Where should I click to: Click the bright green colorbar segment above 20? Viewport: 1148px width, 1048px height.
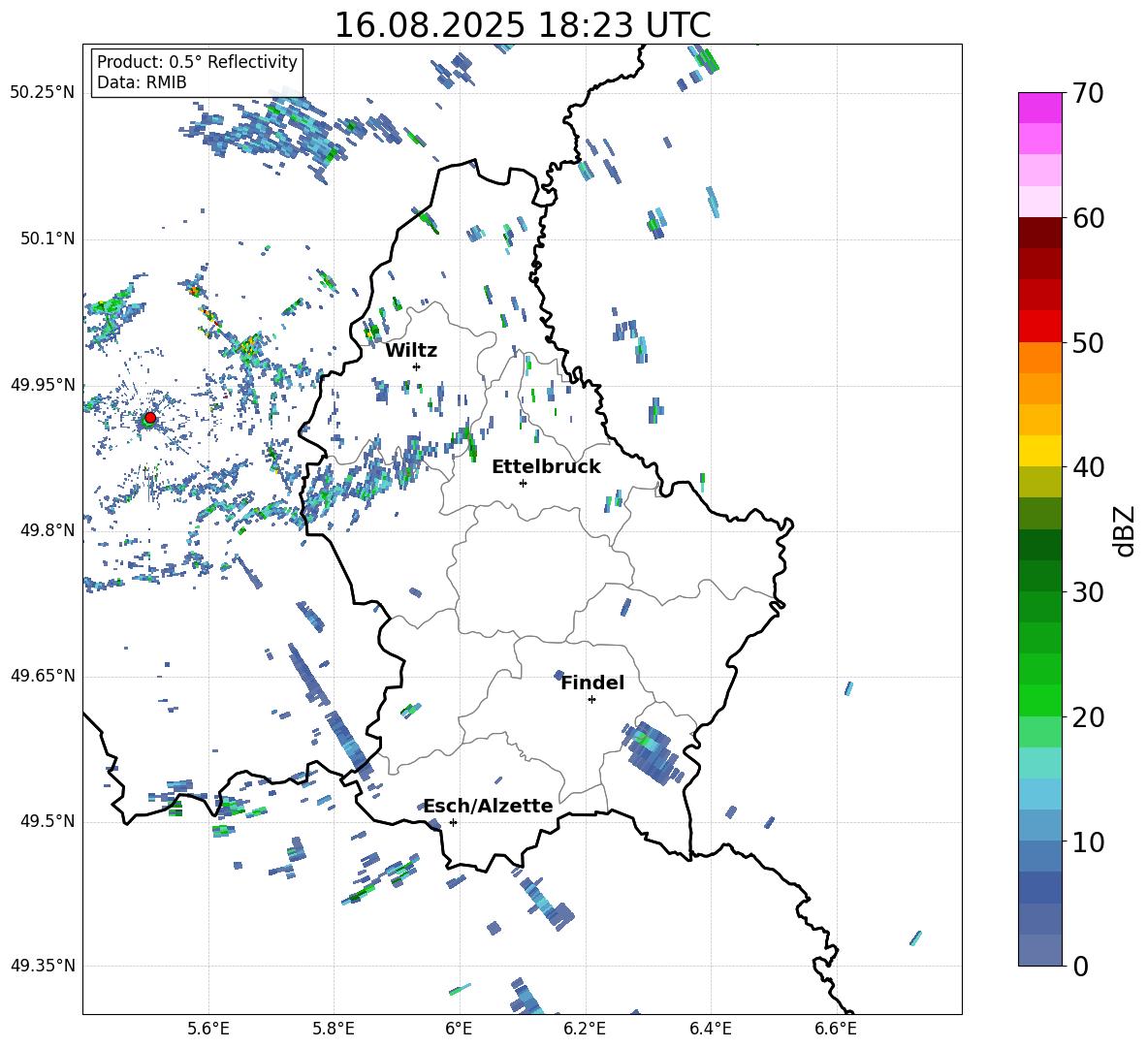1039,700
